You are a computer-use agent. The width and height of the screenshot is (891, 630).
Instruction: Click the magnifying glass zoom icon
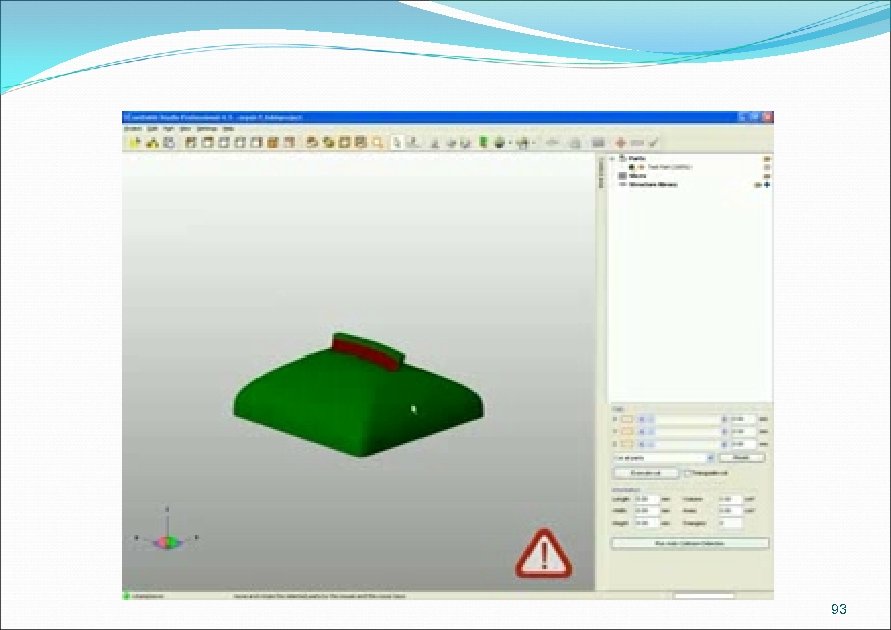click(378, 143)
